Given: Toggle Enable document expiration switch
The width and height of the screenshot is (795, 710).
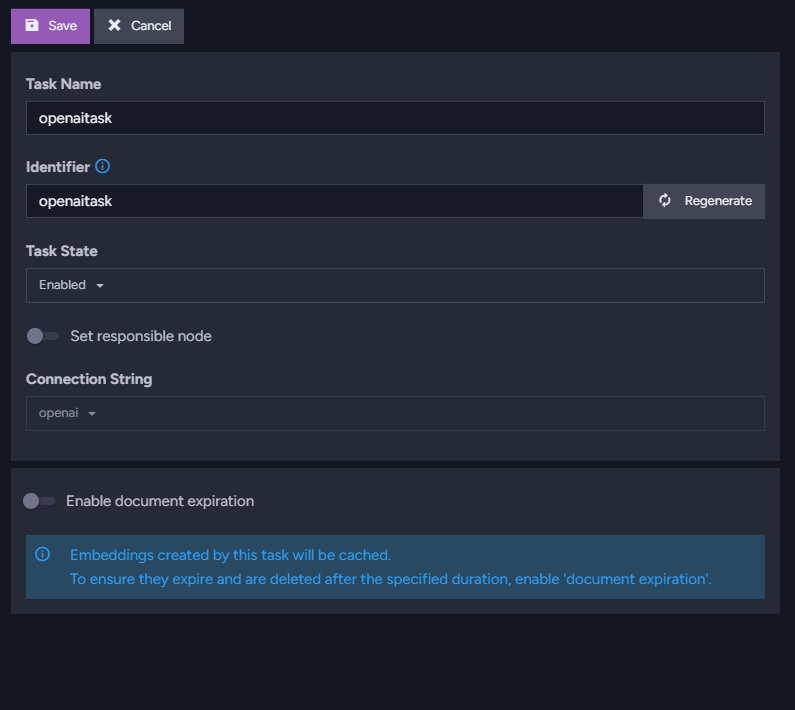Looking at the screenshot, I should point(39,501).
